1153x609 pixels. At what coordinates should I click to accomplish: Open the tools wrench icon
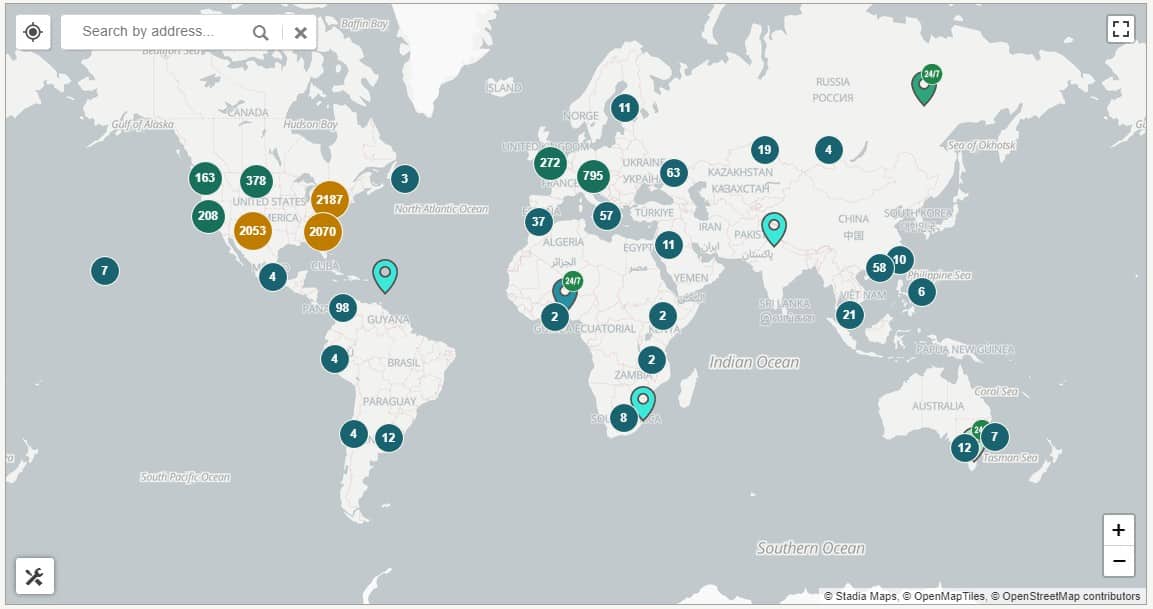(x=35, y=576)
